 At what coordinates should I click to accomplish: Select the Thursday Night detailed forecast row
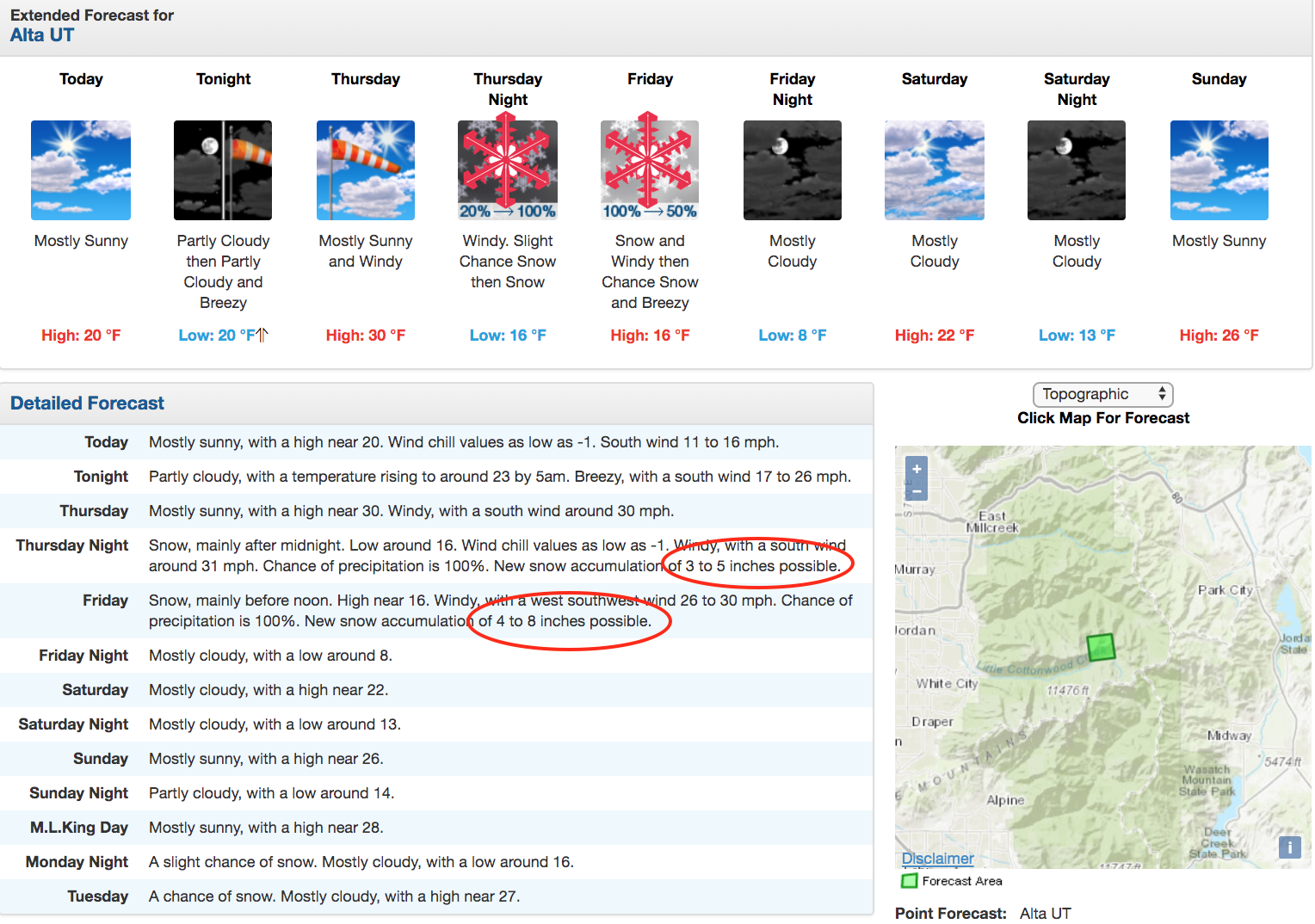(436, 556)
